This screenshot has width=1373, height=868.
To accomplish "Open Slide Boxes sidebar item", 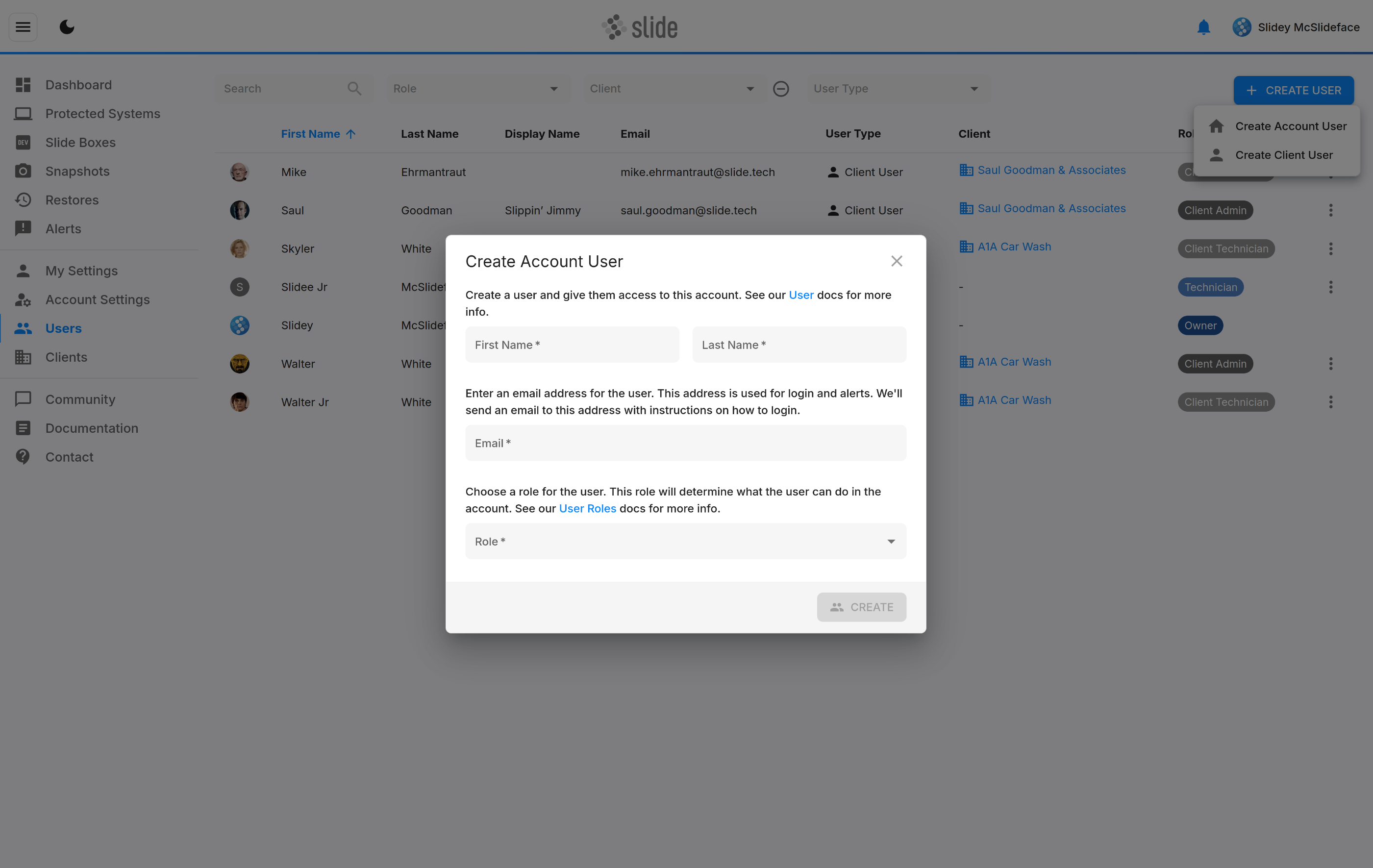I will point(80,143).
